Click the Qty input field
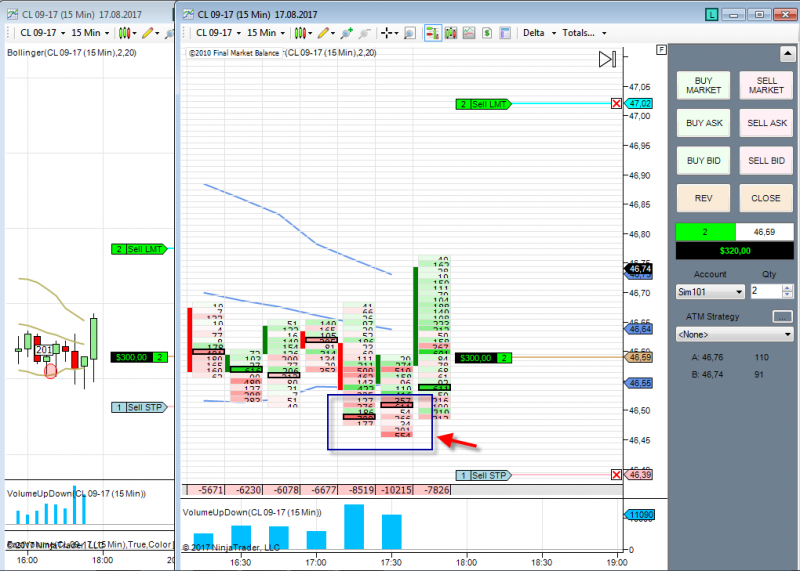The height and width of the screenshot is (571, 800). pos(765,291)
